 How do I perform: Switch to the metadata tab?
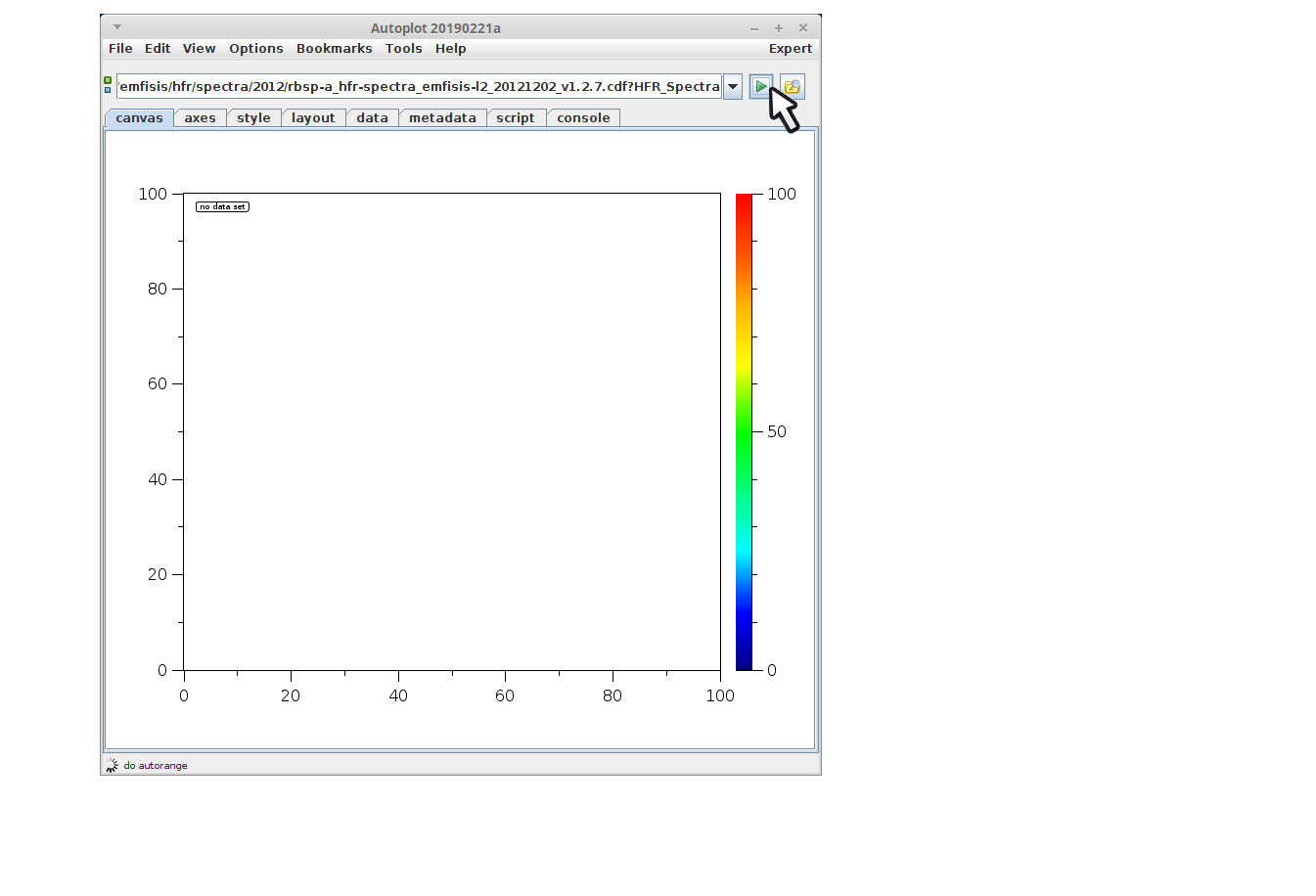tap(442, 118)
